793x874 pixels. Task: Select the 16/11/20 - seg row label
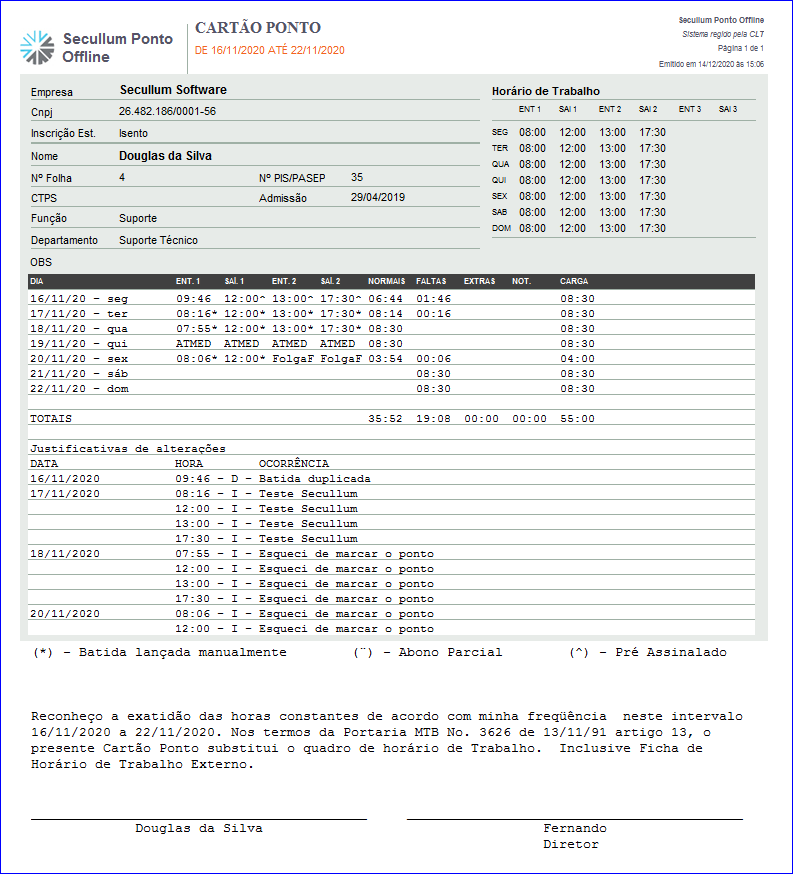pos(79,298)
